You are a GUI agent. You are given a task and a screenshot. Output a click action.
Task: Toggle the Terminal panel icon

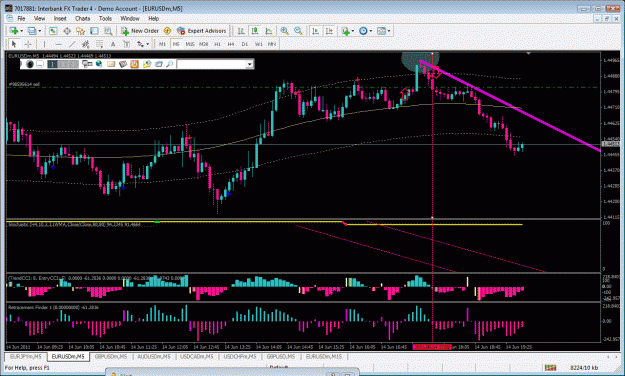click(94, 31)
